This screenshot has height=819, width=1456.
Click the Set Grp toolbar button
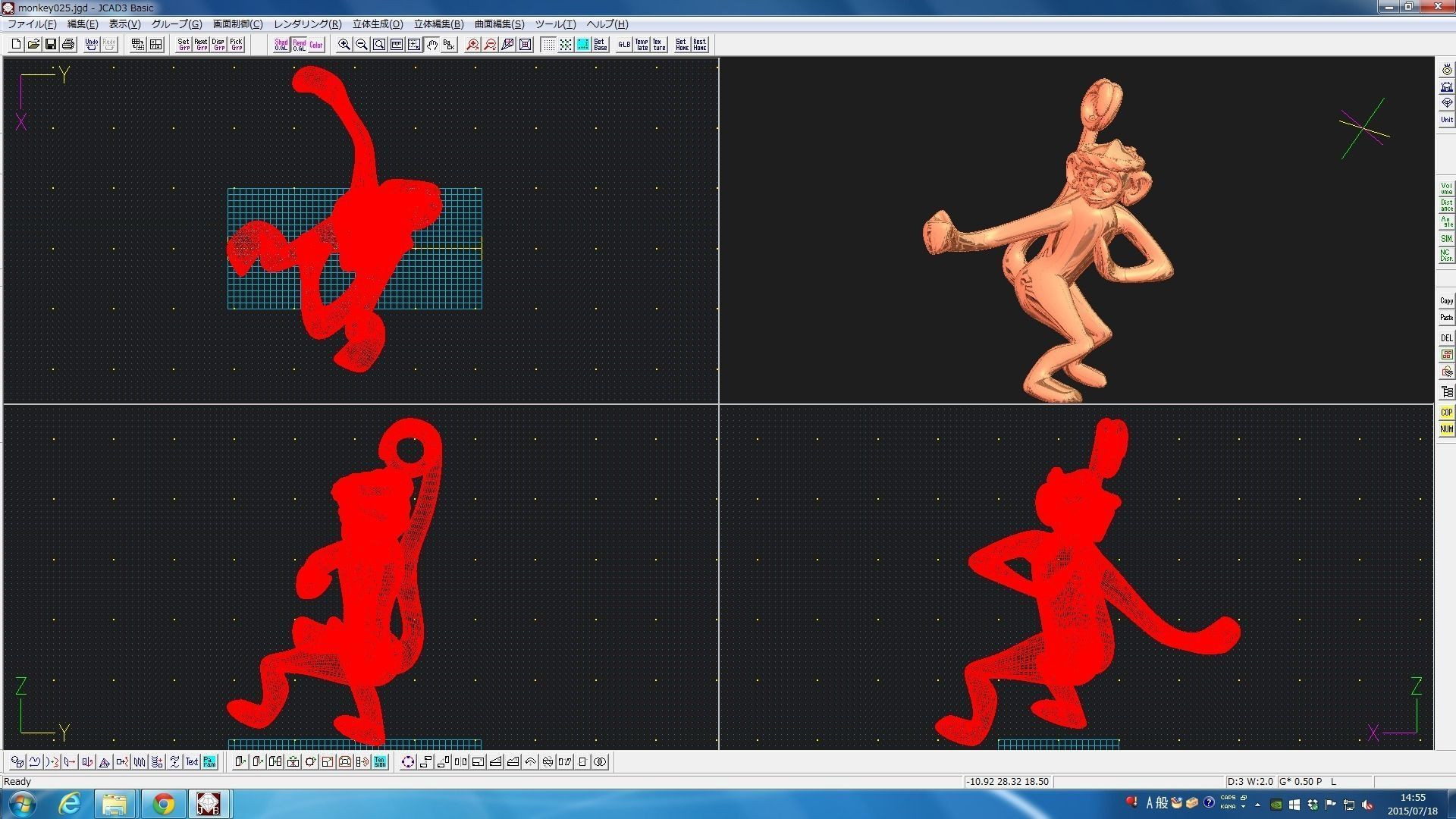[184, 45]
